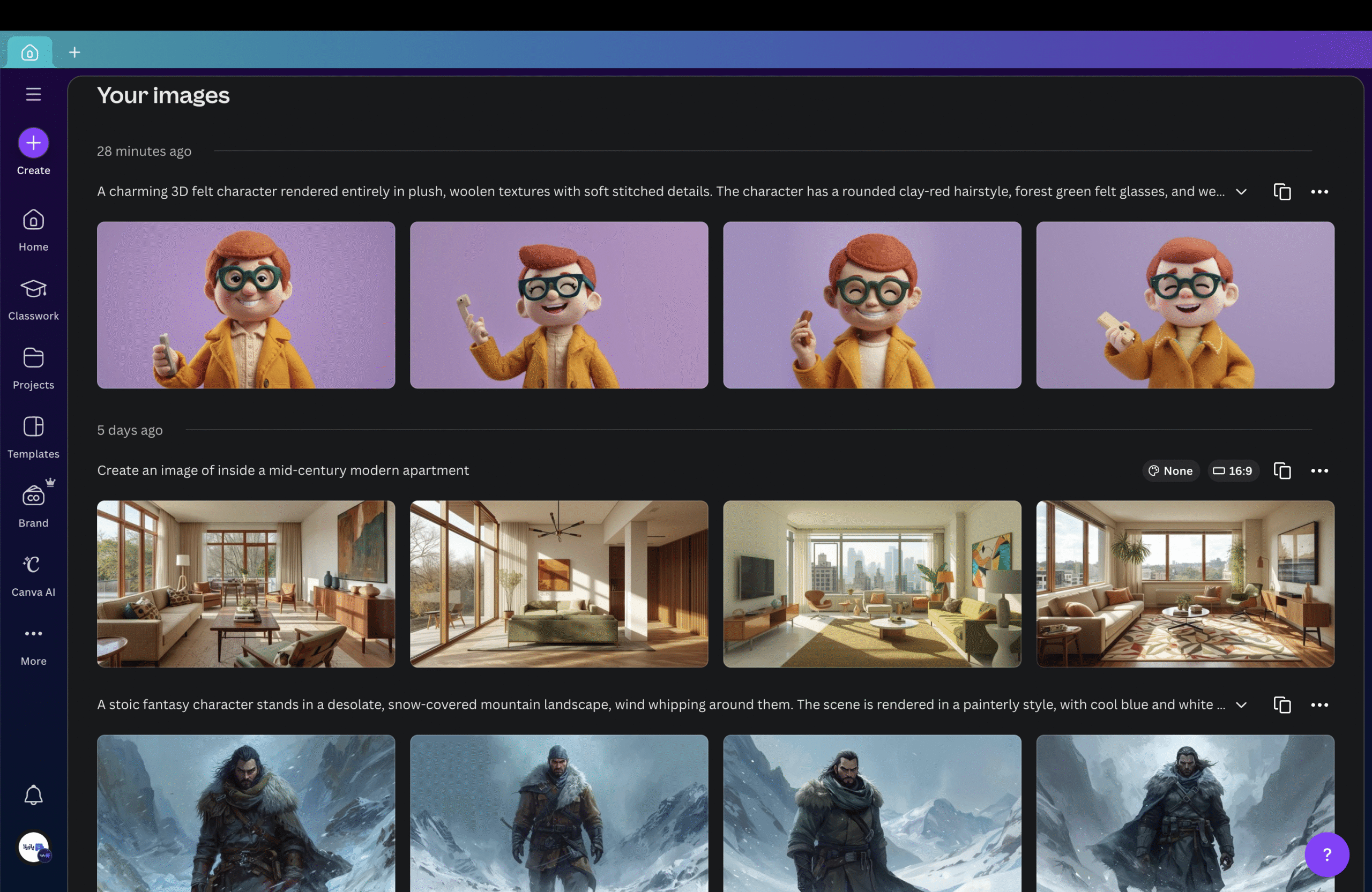Open third mid-century apartment image thumbnail
Image resolution: width=1372 pixels, height=892 pixels.
tap(871, 583)
